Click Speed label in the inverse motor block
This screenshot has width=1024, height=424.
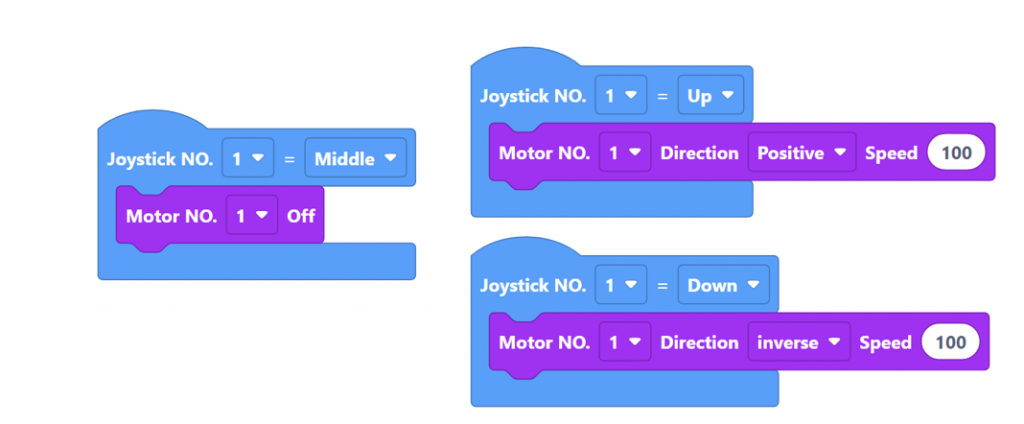coord(885,342)
